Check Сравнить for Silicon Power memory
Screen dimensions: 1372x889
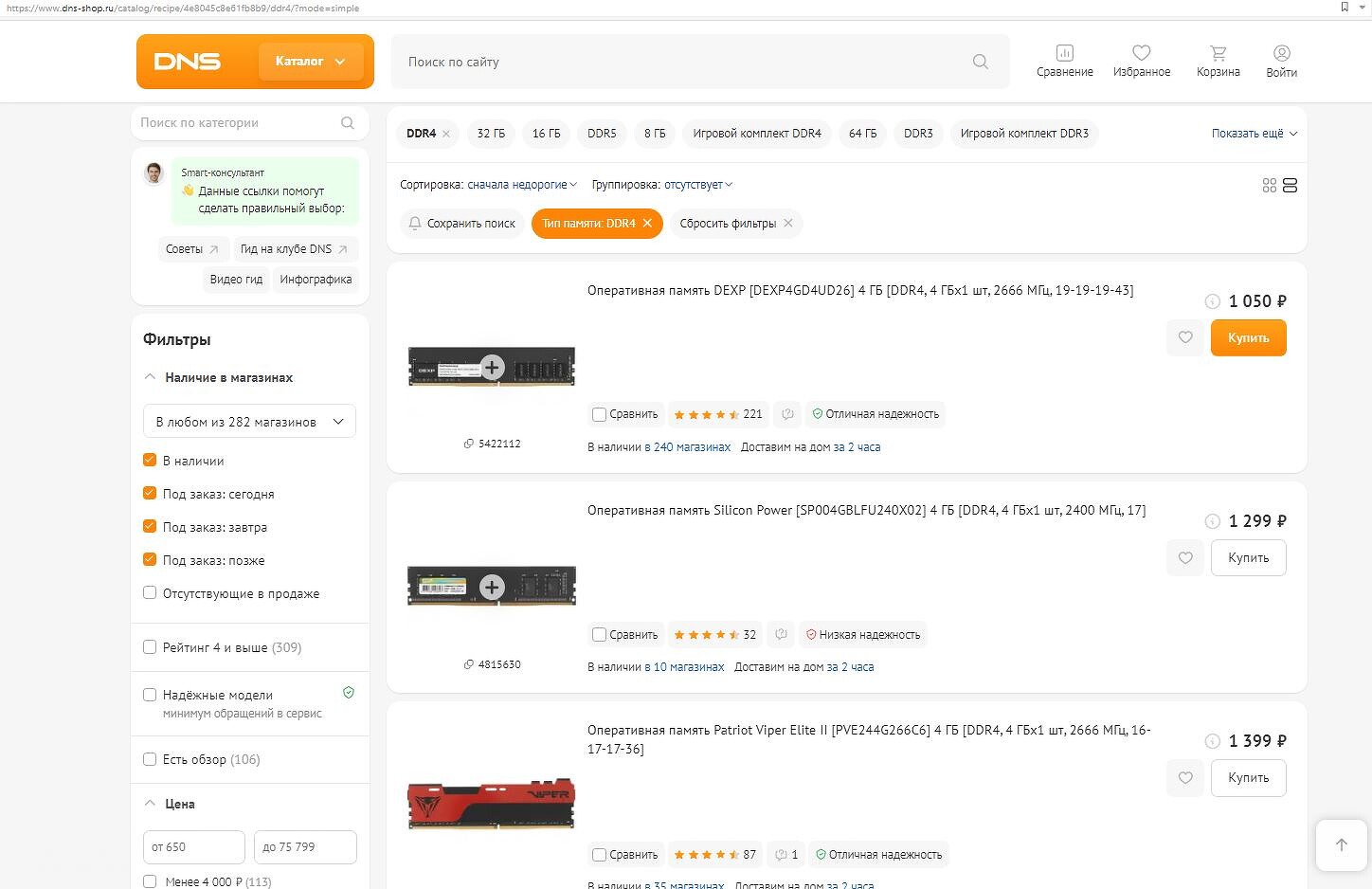point(599,634)
